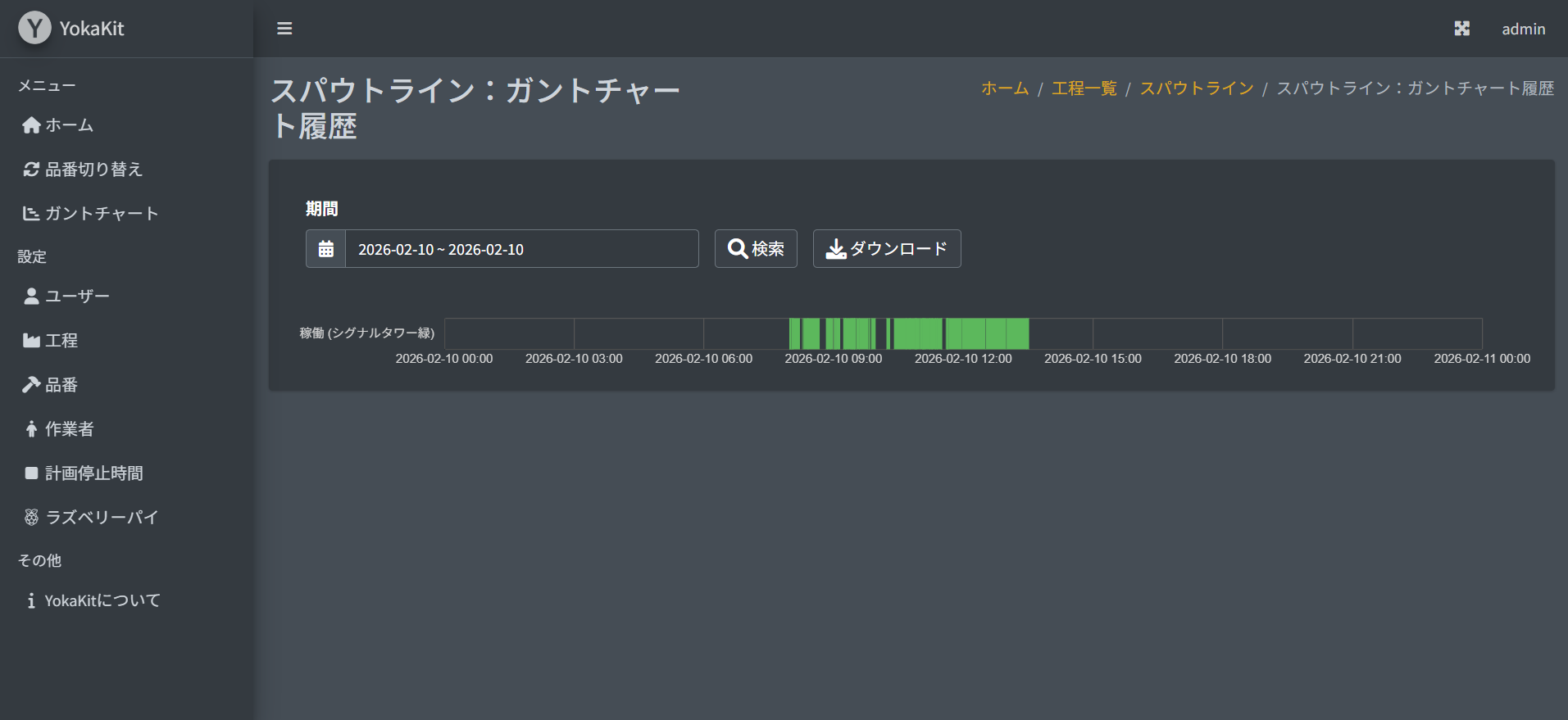Click the Raspberry Pi icon in sidebar
The height and width of the screenshot is (720, 1568).
click(31, 518)
